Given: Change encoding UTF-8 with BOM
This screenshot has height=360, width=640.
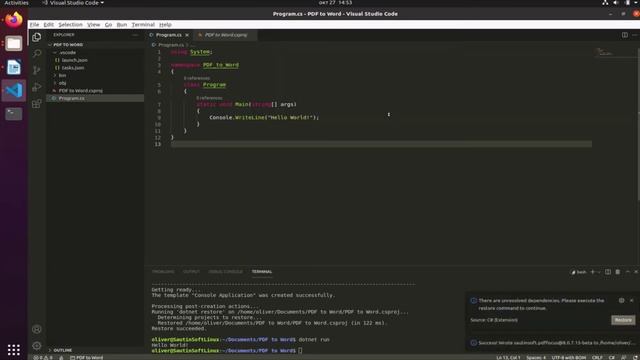Looking at the screenshot, I should [x=569, y=358].
